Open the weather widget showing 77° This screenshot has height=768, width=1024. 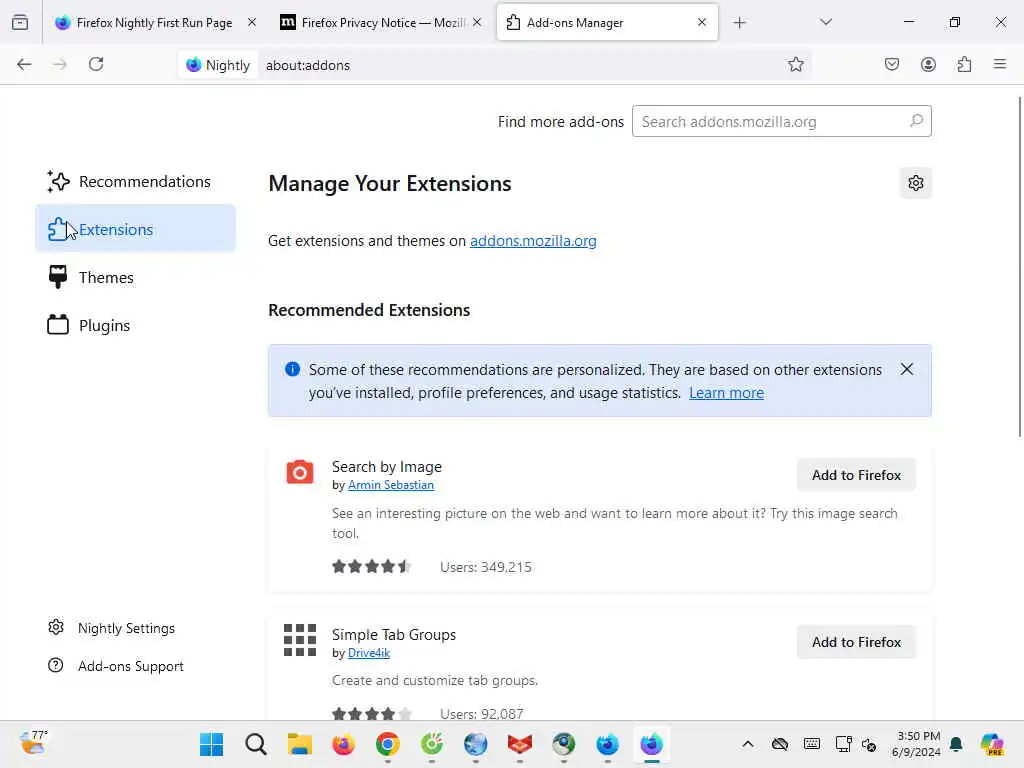coord(34,743)
